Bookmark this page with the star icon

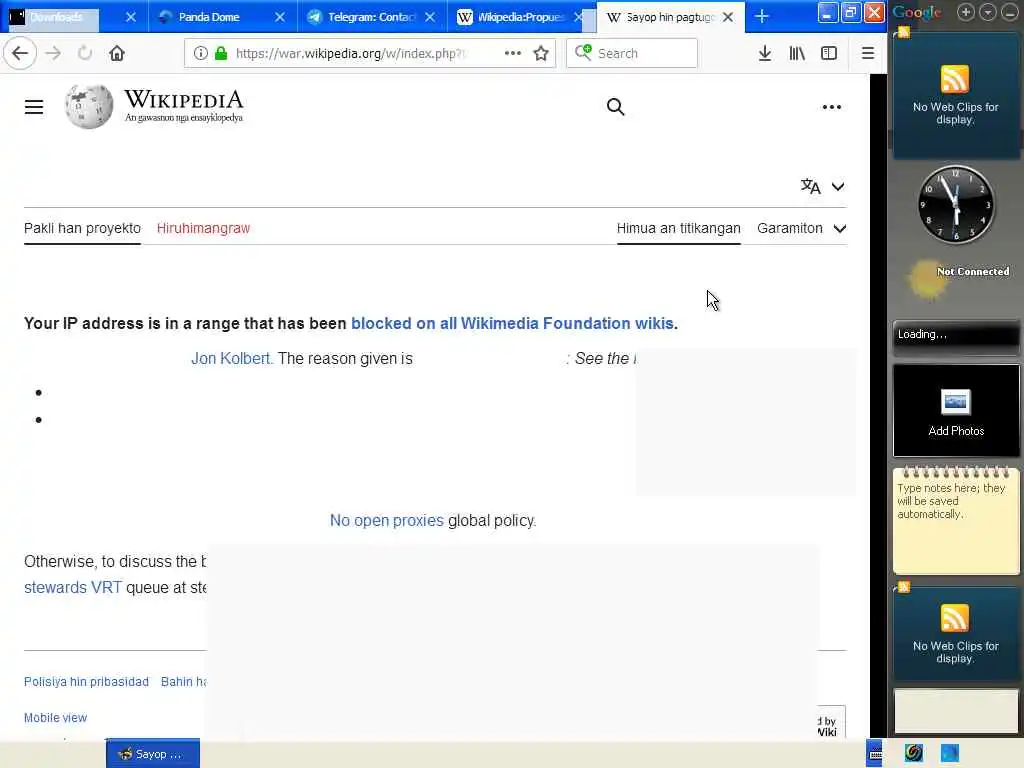pyautogui.click(x=541, y=53)
